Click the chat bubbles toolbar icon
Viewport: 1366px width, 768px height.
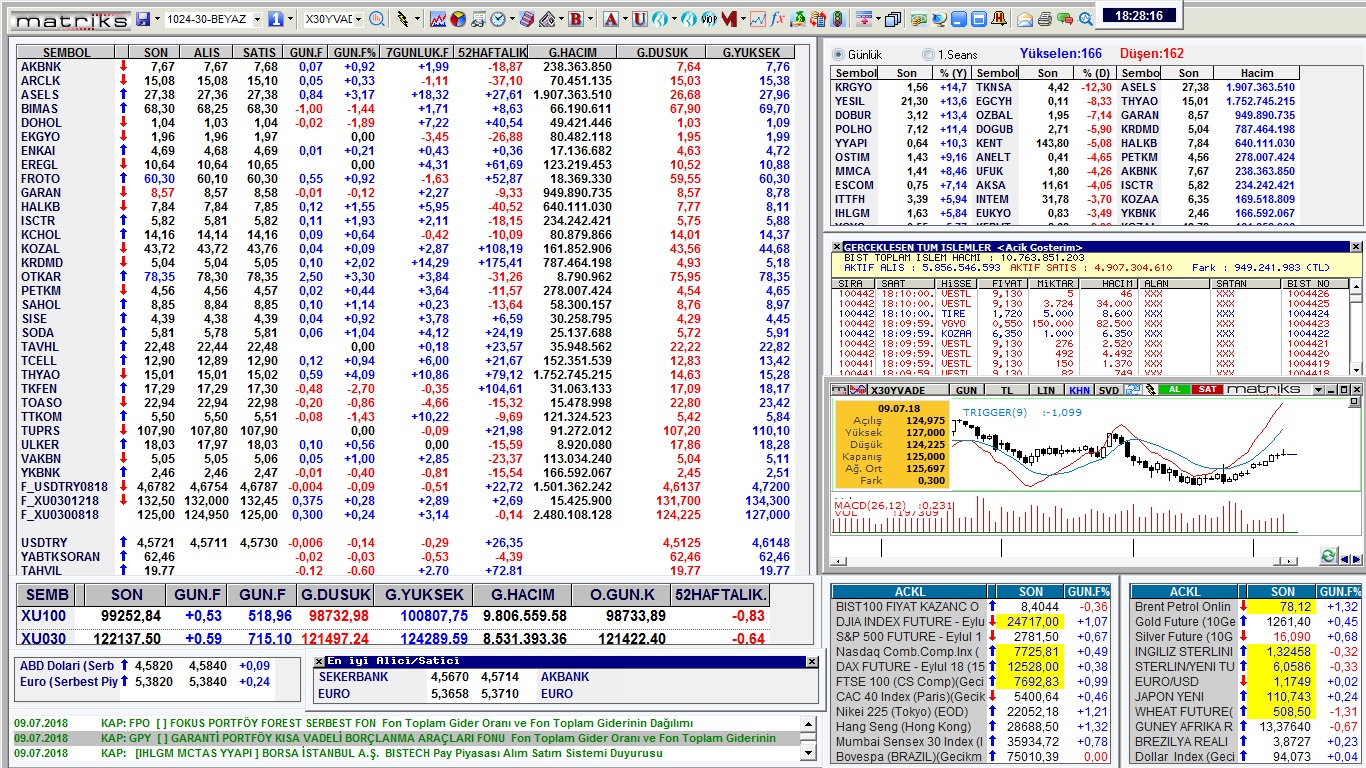1064,19
